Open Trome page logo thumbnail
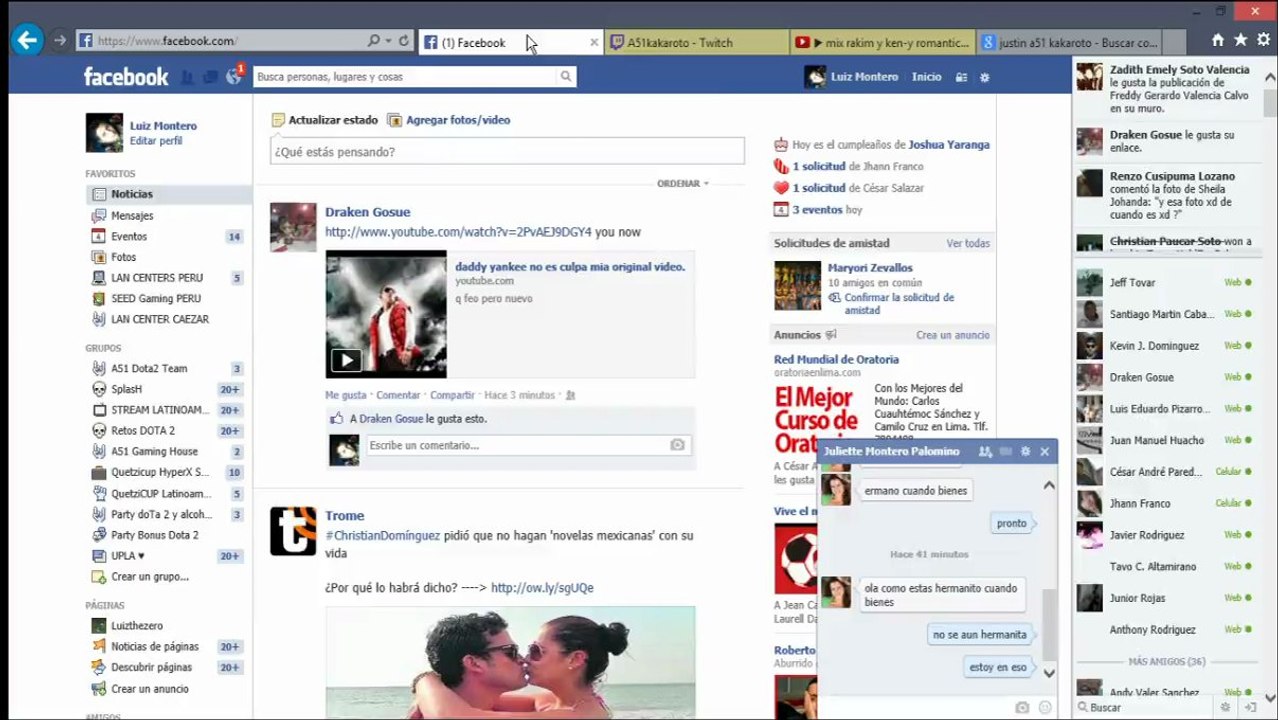 point(293,531)
